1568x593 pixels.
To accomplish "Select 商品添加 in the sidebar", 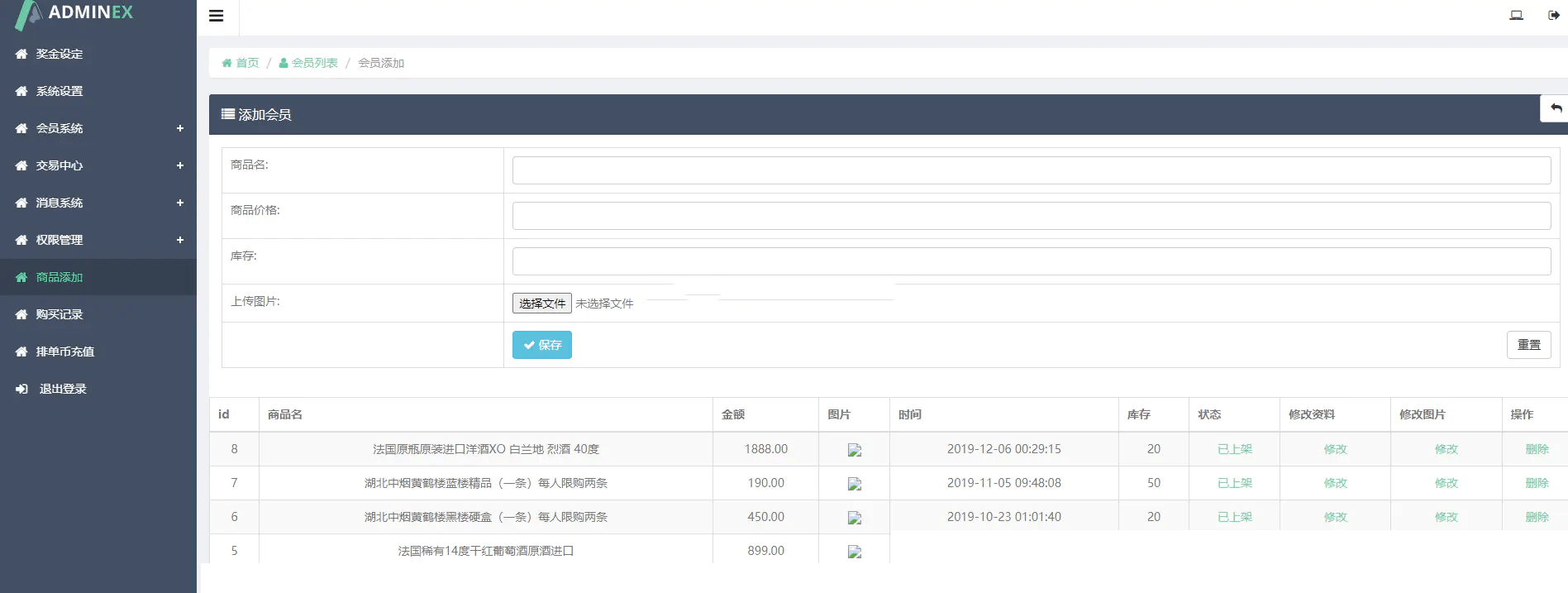I will tap(60, 277).
